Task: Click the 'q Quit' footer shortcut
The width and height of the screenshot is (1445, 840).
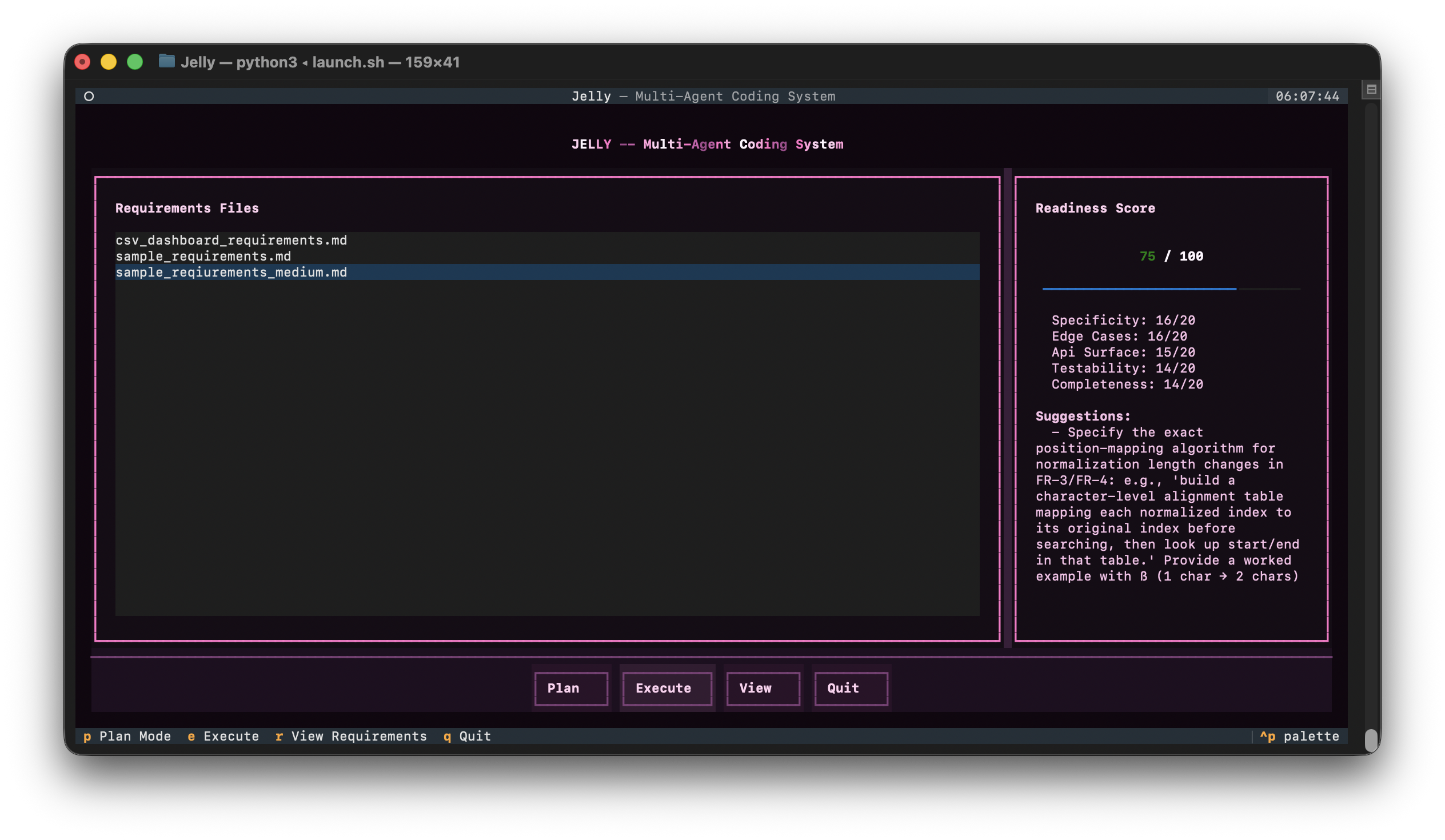Action: click(x=468, y=736)
